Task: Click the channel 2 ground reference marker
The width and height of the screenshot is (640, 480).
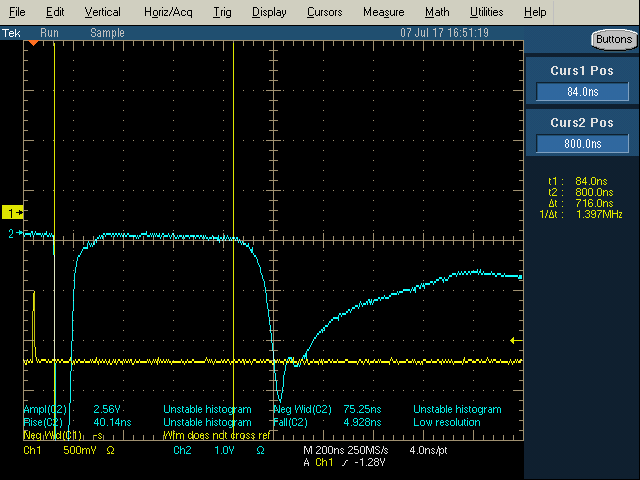Action: (15, 233)
